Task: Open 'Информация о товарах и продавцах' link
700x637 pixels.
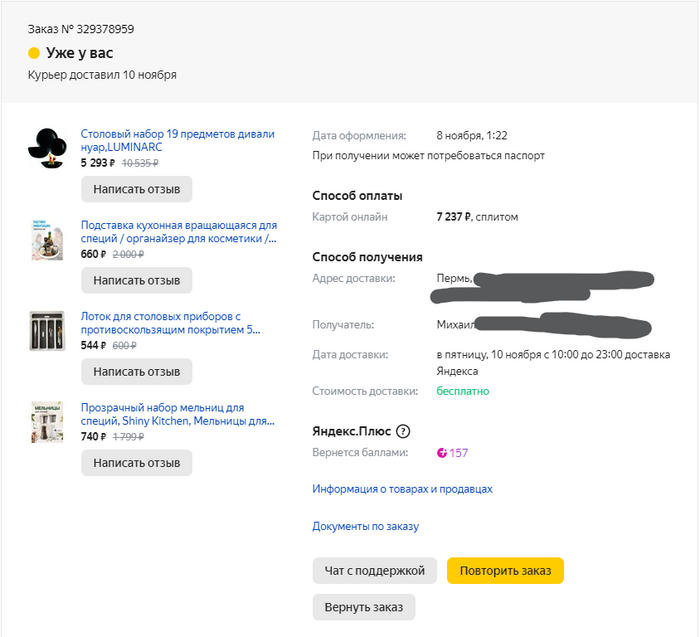Action: (402, 489)
